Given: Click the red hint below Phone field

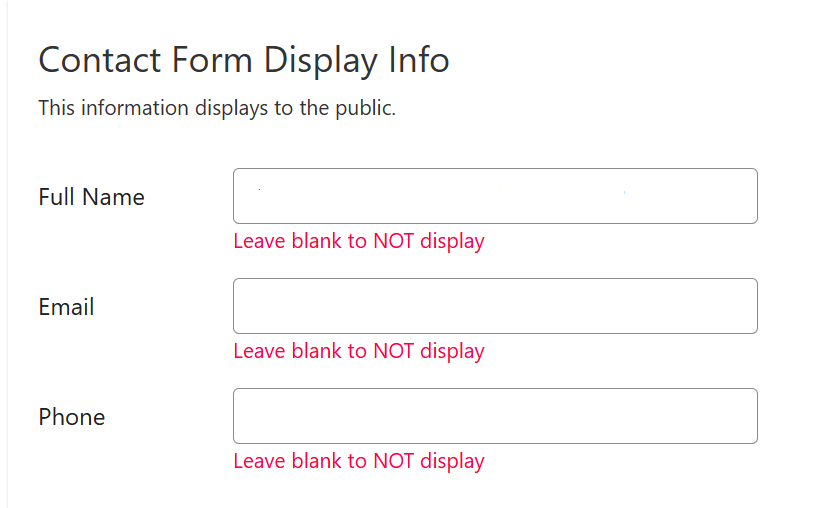Looking at the screenshot, I should coord(358,461).
